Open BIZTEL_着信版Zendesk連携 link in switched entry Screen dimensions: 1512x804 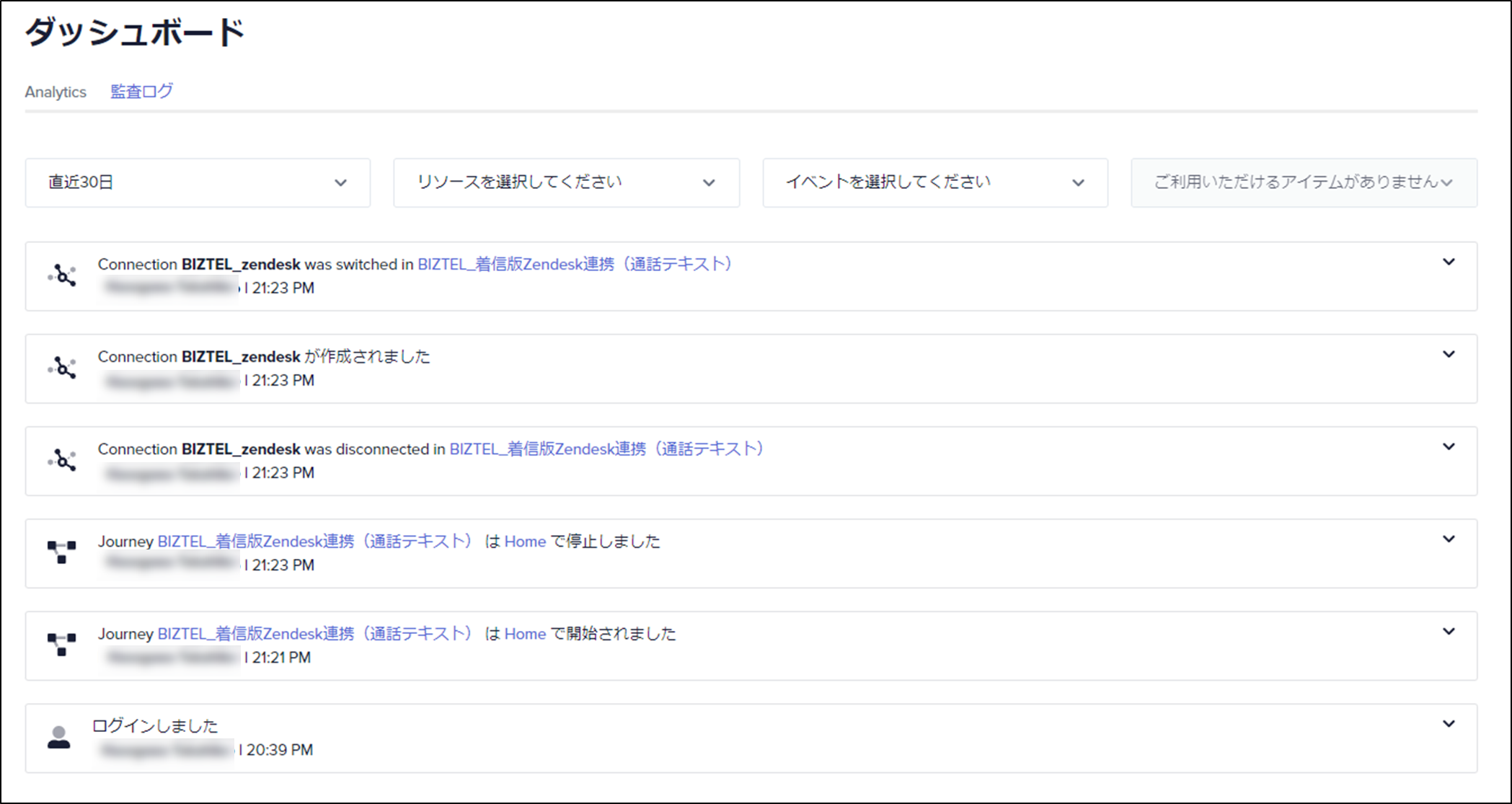575,265
